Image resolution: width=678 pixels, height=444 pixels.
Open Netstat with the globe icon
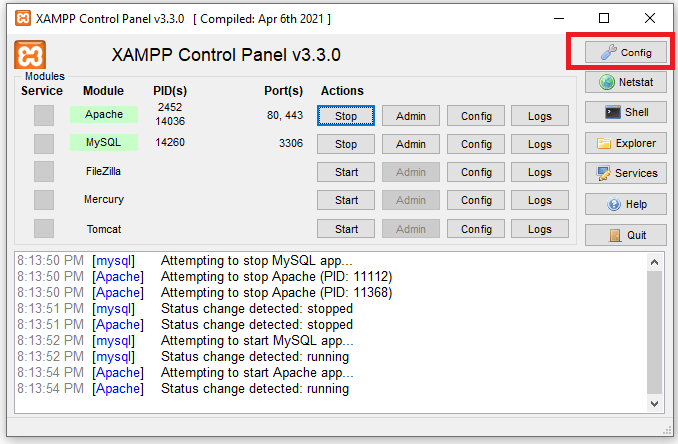click(626, 82)
